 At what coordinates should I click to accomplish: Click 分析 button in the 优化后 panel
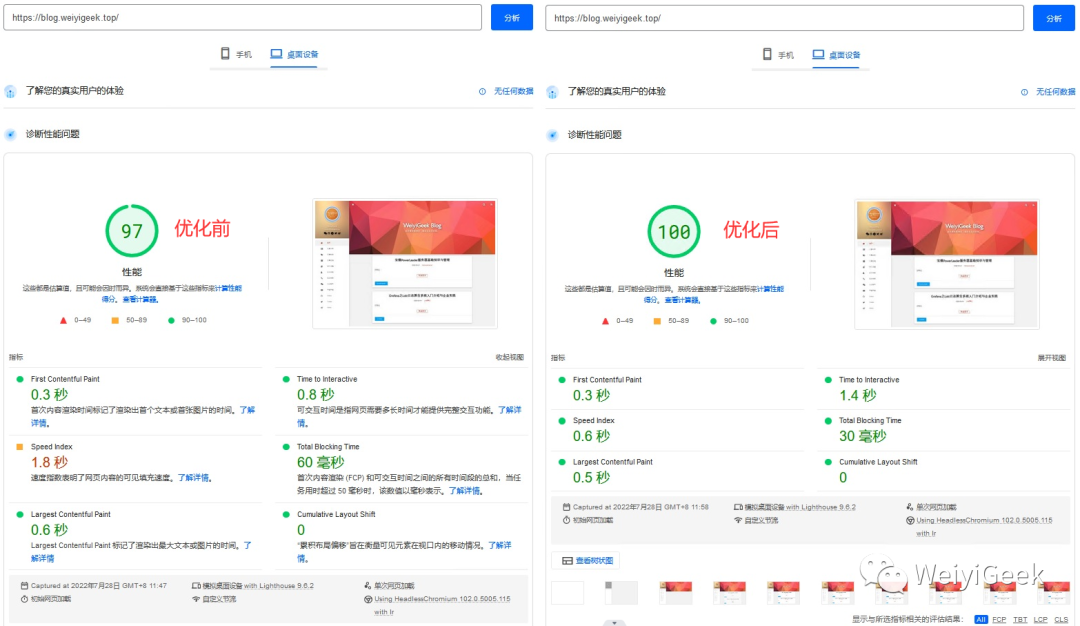(1054, 18)
